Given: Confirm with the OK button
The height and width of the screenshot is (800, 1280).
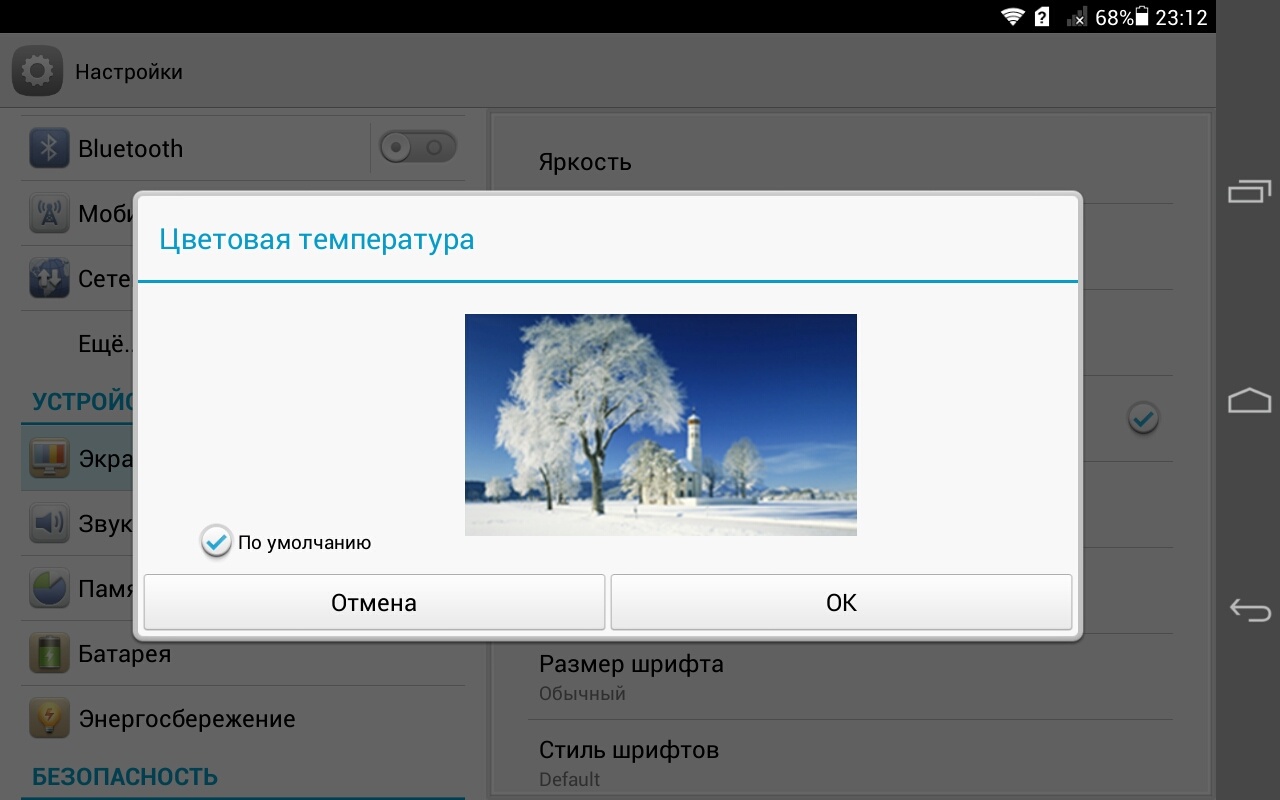Looking at the screenshot, I should pyautogui.click(x=841, y=602).
